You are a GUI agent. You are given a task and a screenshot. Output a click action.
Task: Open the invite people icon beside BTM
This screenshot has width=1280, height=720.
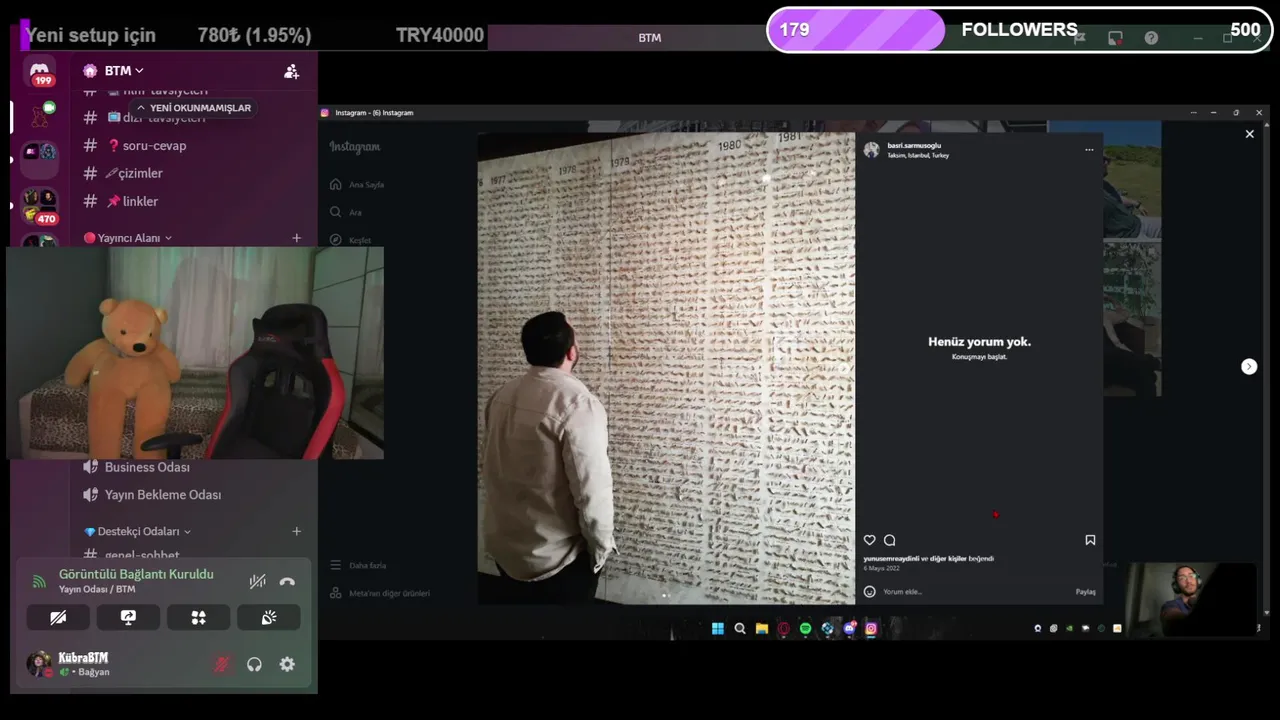[x=291, y=71]
